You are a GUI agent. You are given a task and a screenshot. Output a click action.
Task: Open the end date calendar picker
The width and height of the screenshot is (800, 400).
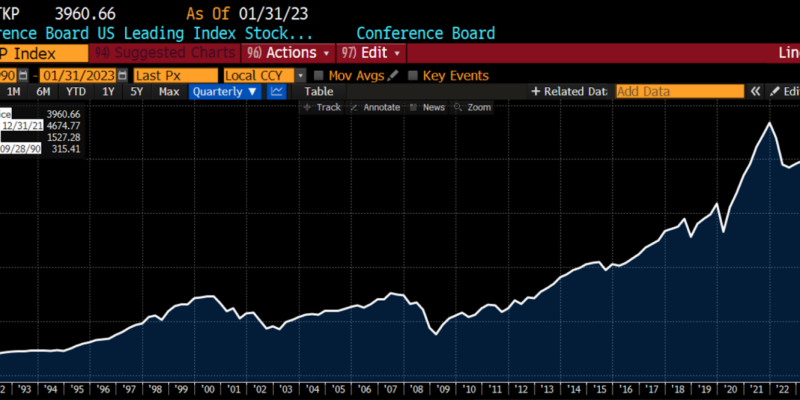[x=123, y=75]
